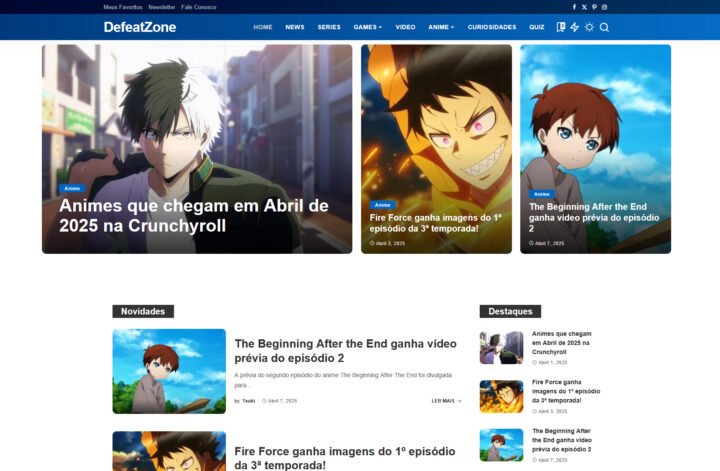Open the Facebook social icon
This screenshot has height=471, width=720.
pos(574,7)
